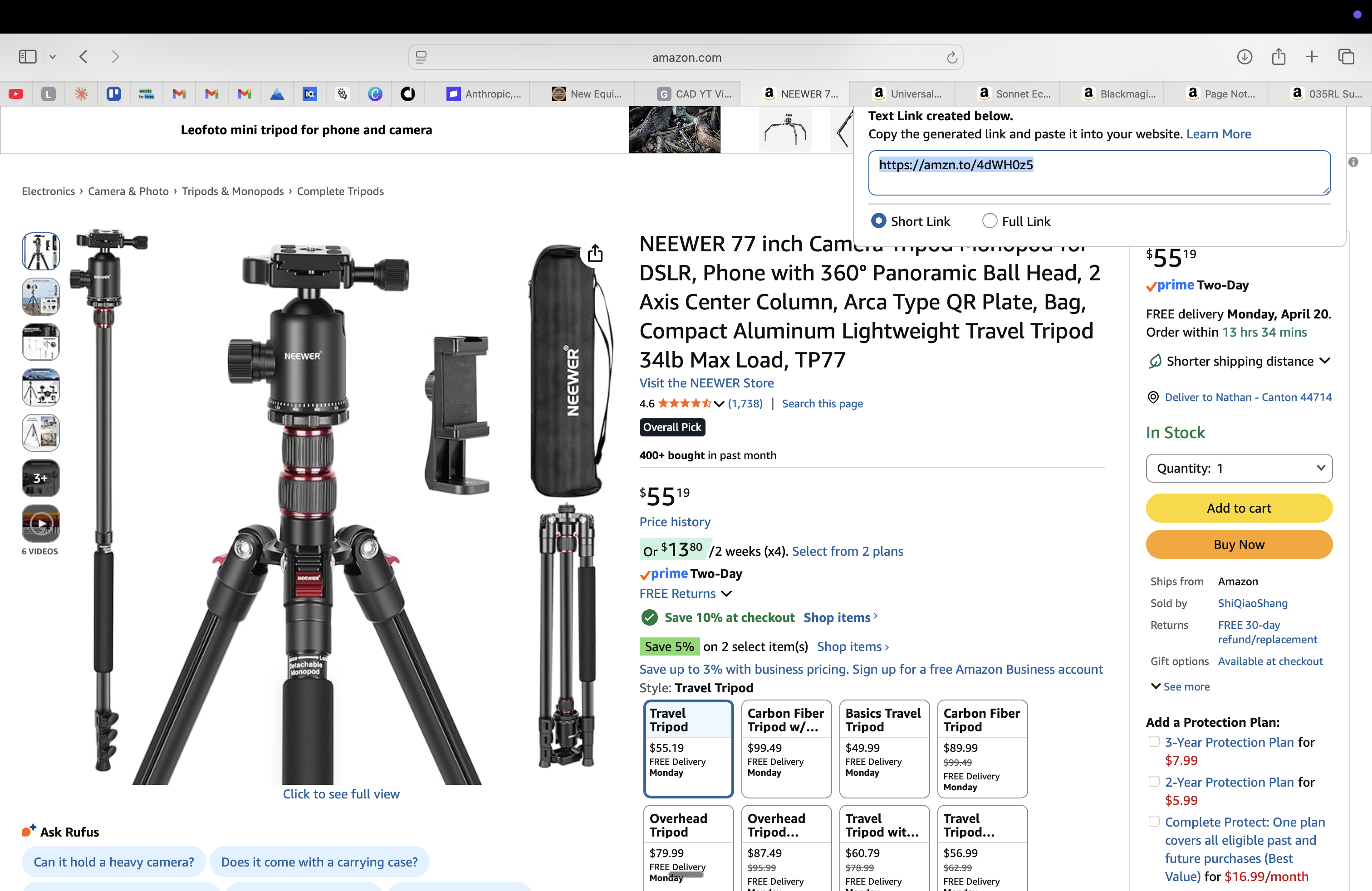This screenshot has height=891, width=1372.
Task: Click the arrow next to Save 5% Shop items
Action: 887,647
